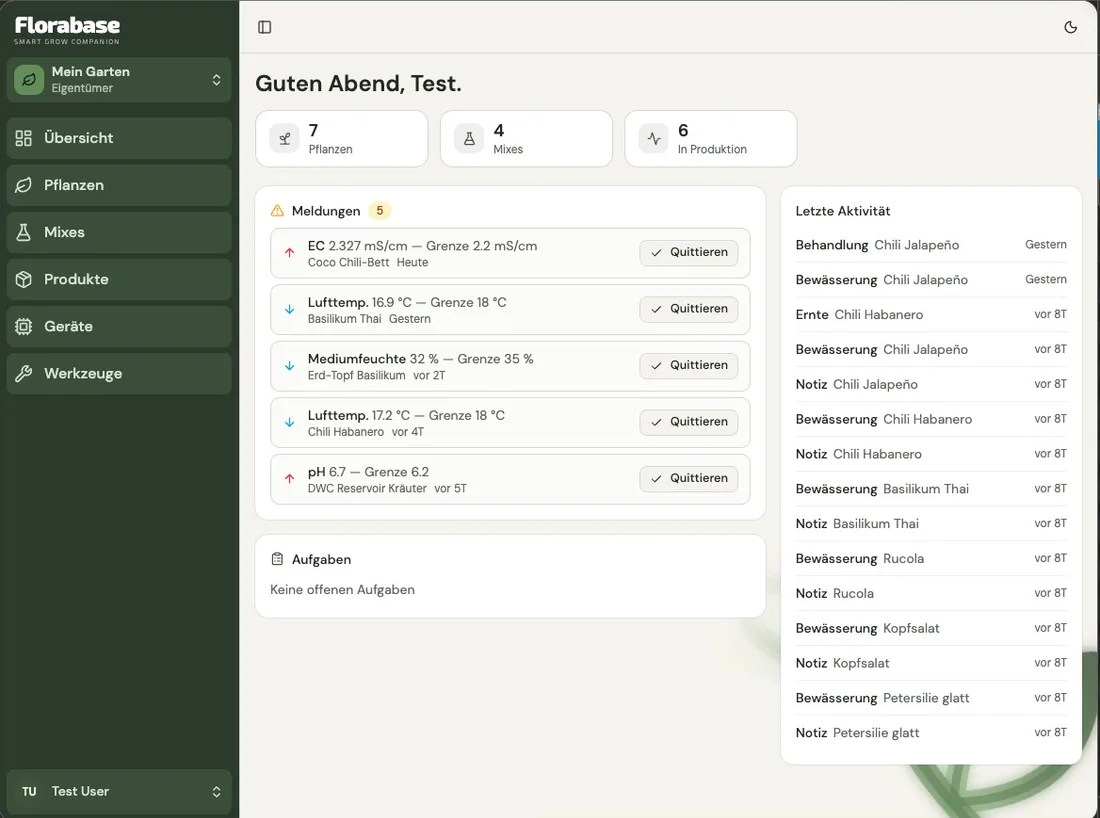The image size is (1100, 818).
Task: Click the Mixes flask icon in sidebar
Action: [24, 232]
